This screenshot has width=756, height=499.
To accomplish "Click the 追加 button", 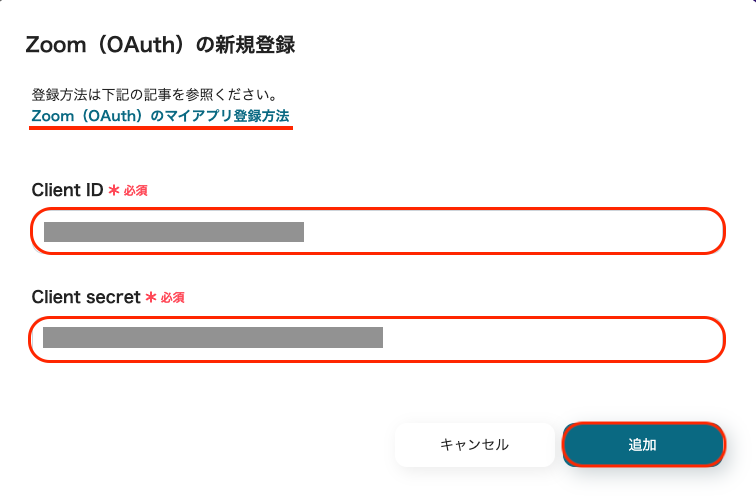I will 642,445.
